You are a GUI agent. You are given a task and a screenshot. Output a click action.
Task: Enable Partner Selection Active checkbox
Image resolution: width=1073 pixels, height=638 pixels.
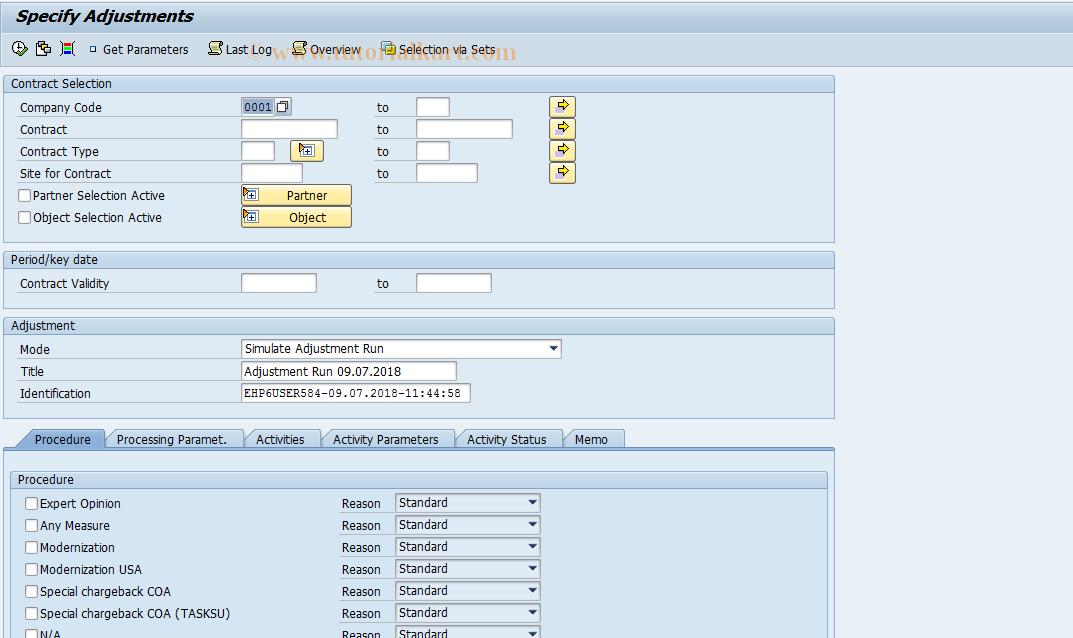tap(25, 195)
